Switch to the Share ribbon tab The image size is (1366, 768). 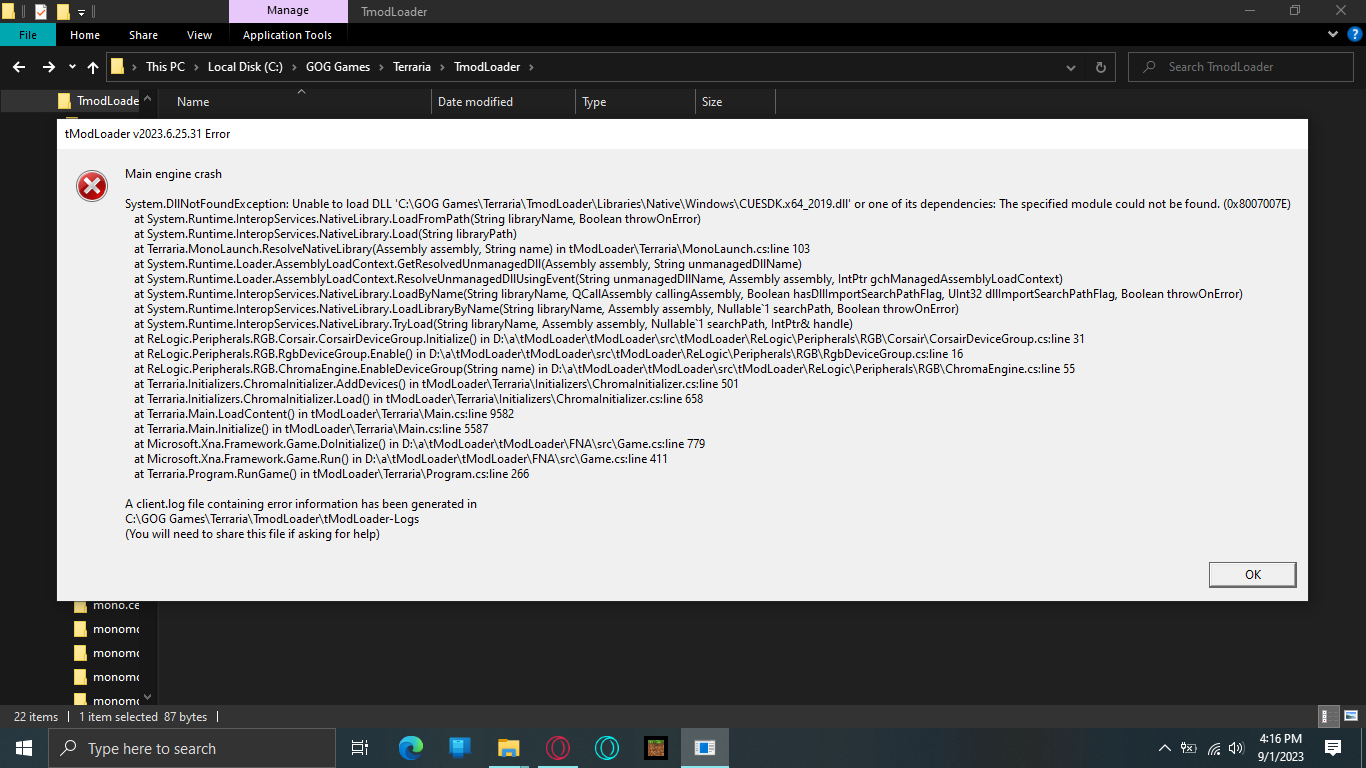click(x=143, y=35)
